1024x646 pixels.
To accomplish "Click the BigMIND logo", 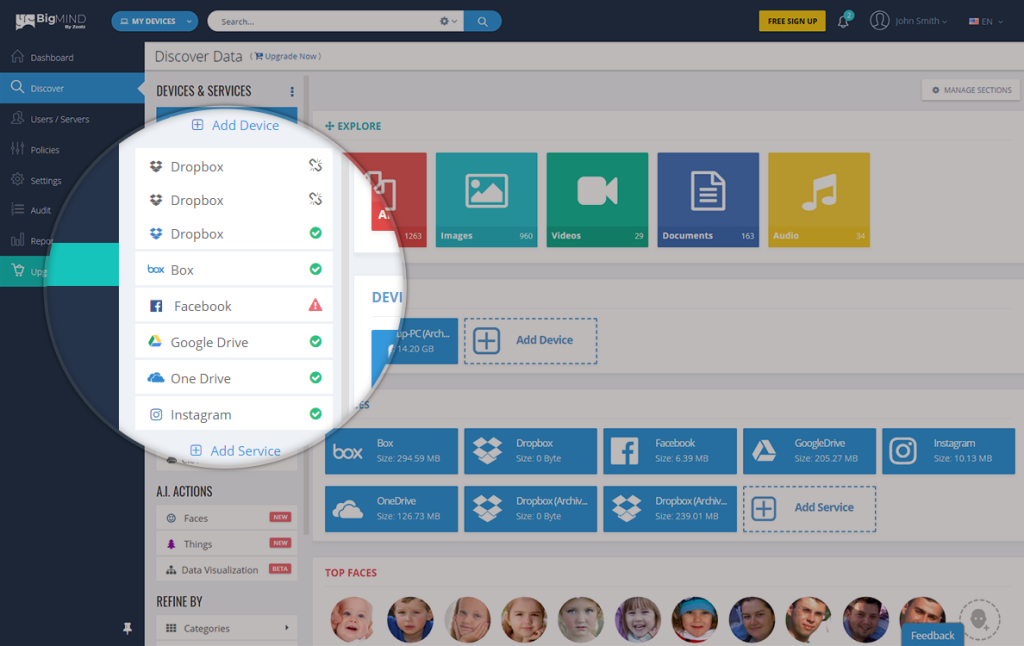I will [51, 21].
